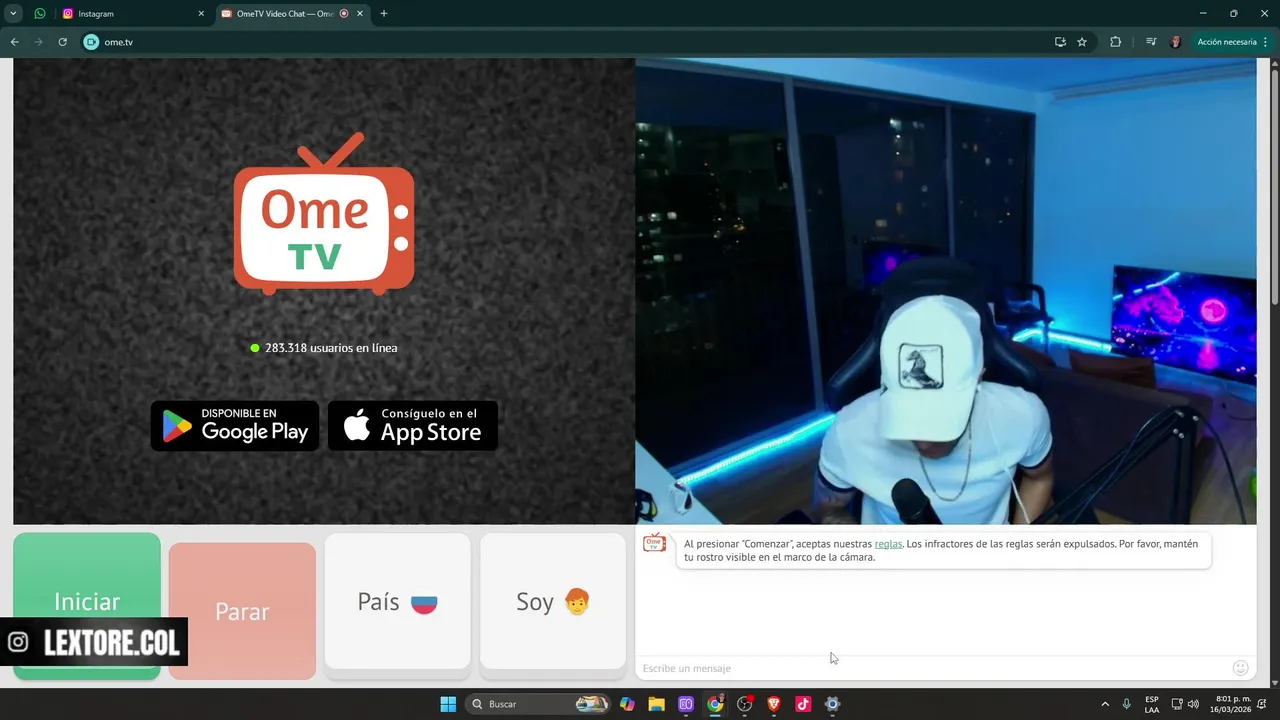Open File Explorer from the taskbar
This screenshot has width=1280, height=720.
(x=656, y=704)
